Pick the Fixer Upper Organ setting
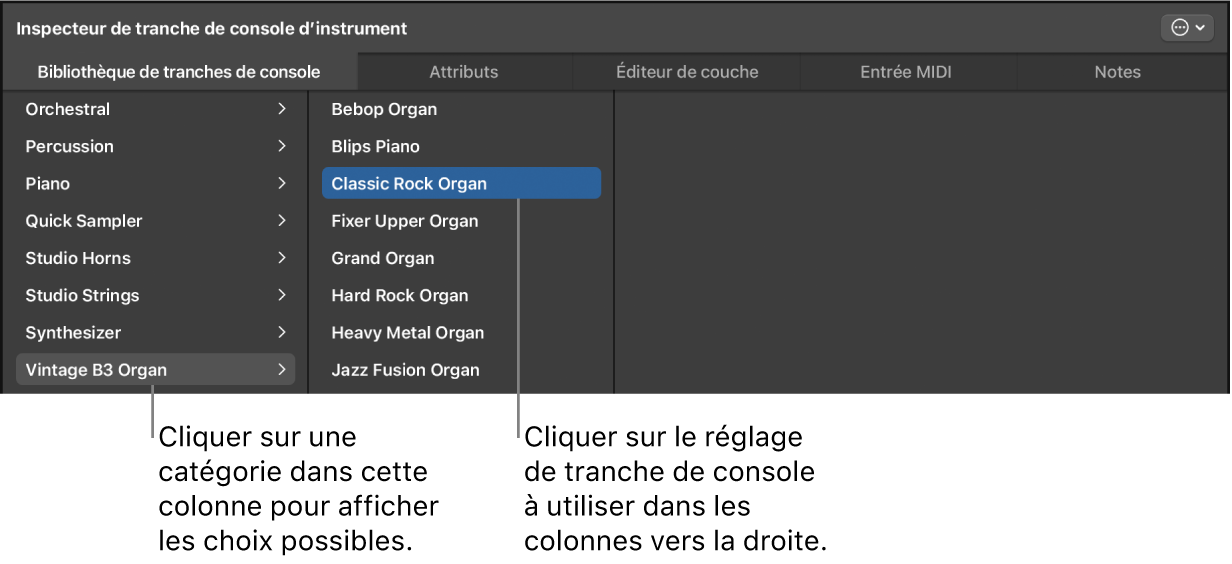The height and width of the screenshot is (564, 1232). coord(405,221)
